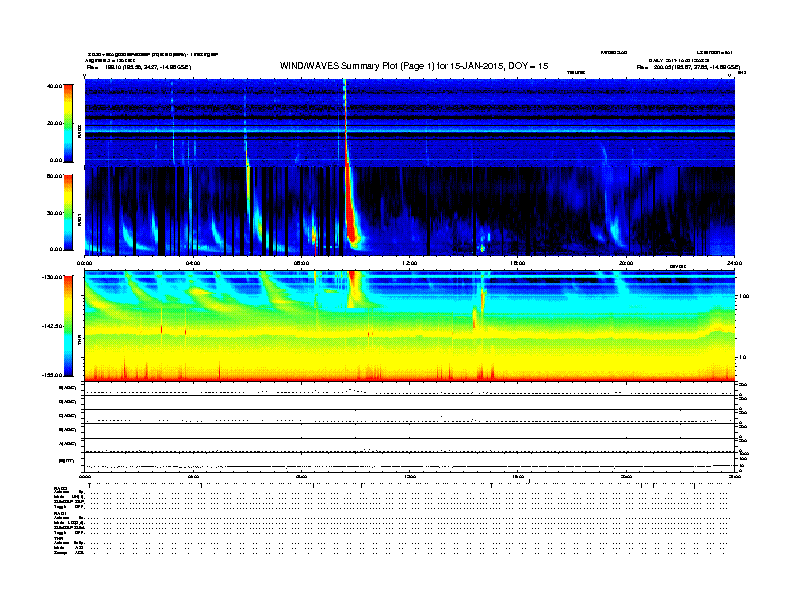The width and height of the screenshot is (792, 612).
Task: Click 08:00 tick label under RAD1 spectrogram
Action: pos(301,263)
